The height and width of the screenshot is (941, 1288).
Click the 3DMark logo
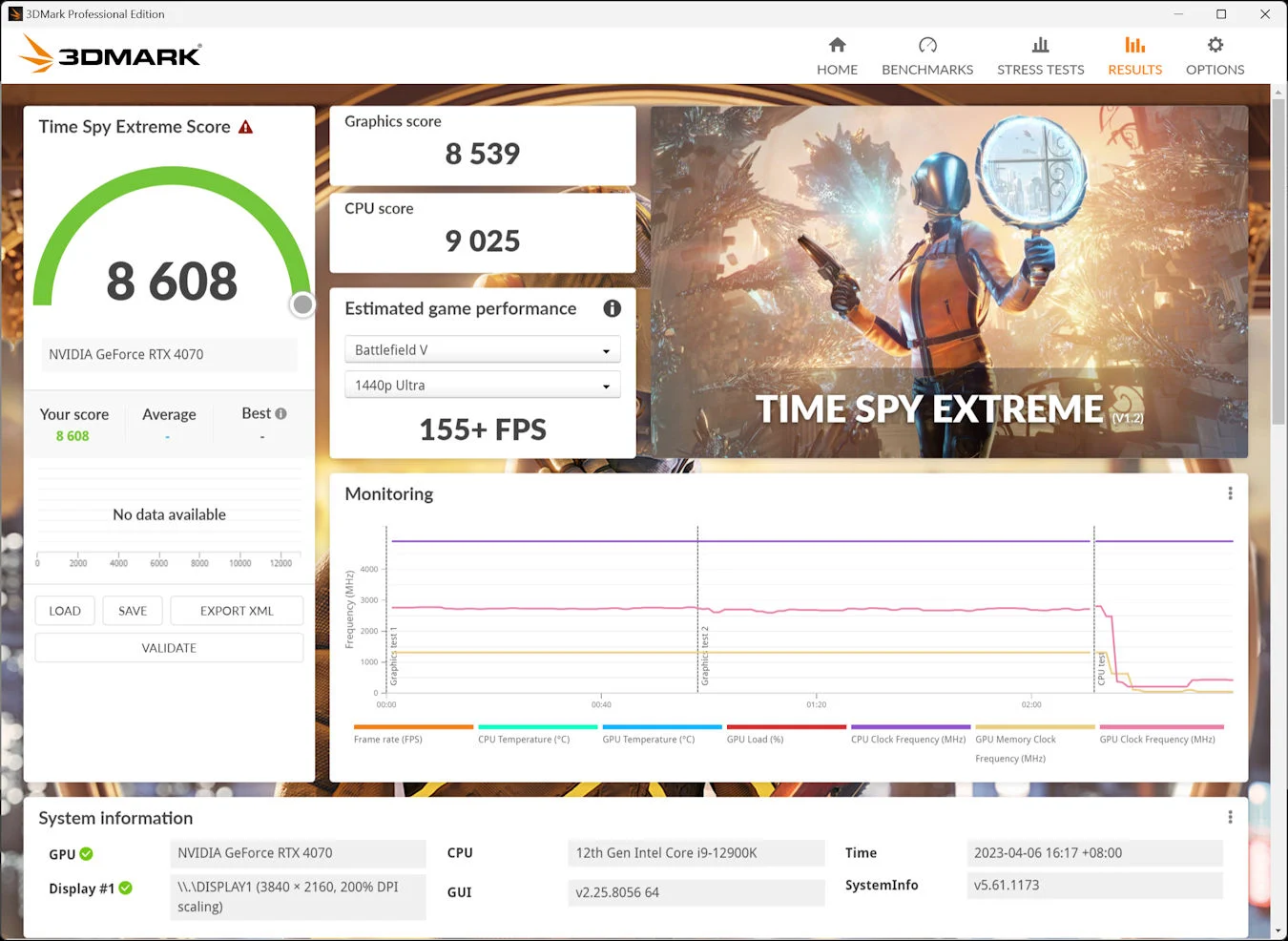pos(110,54)
